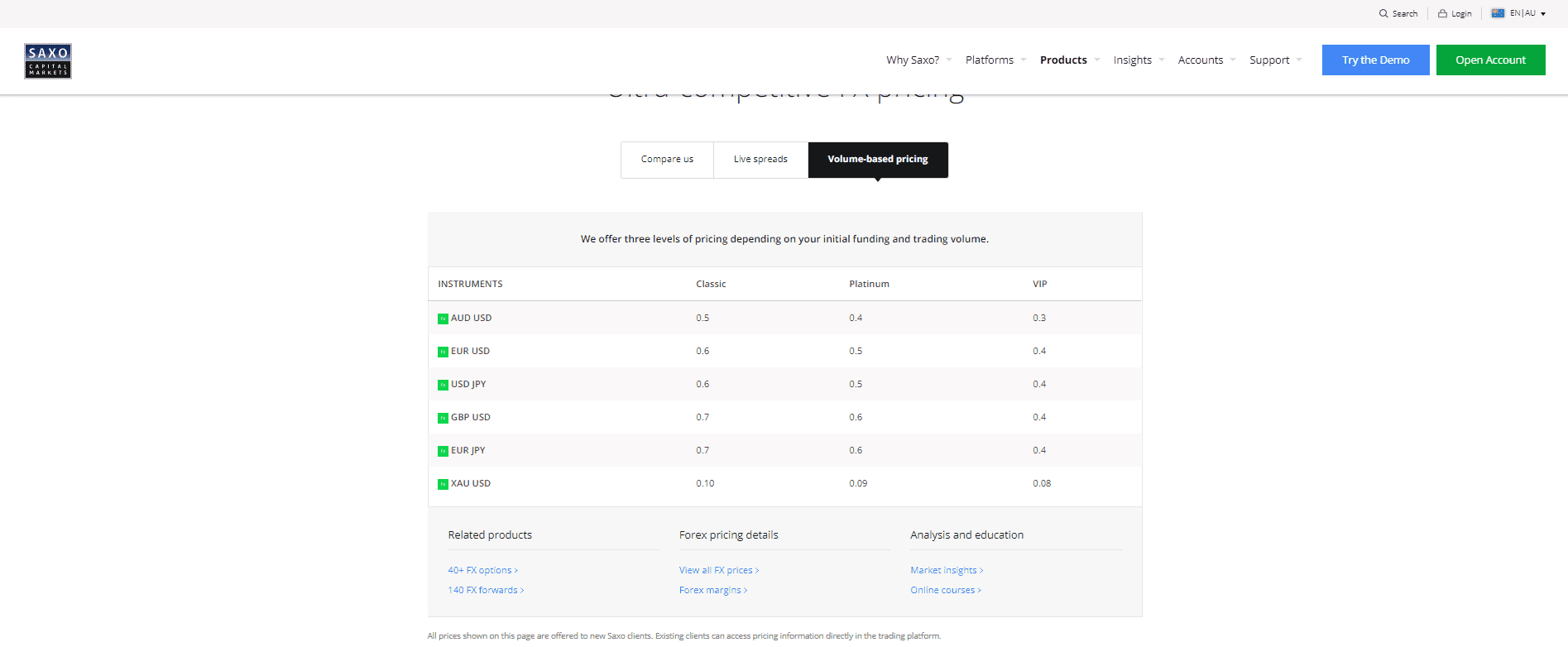
Task: Switch to the Compare us tab
Action: coord(667,160)
